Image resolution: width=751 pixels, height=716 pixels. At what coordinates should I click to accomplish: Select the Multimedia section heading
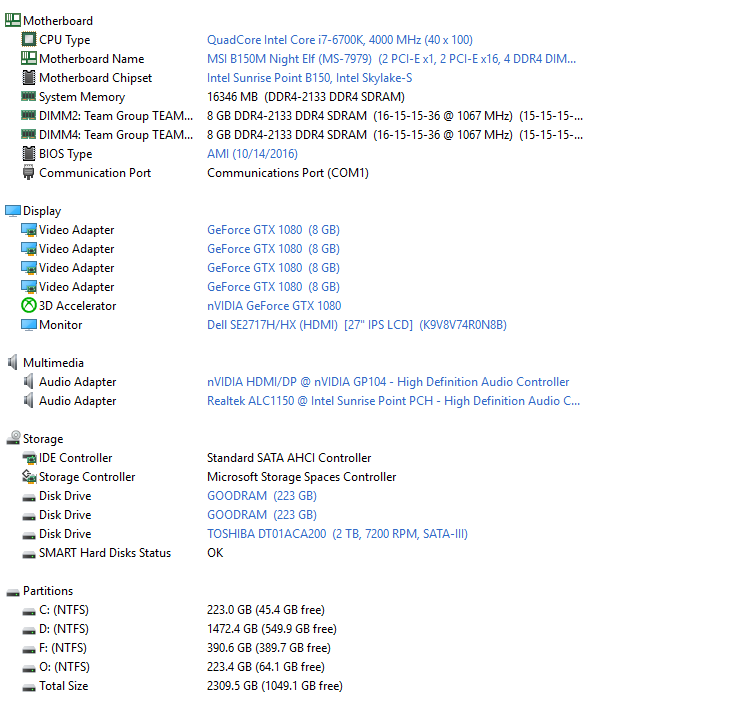(53, 363)
